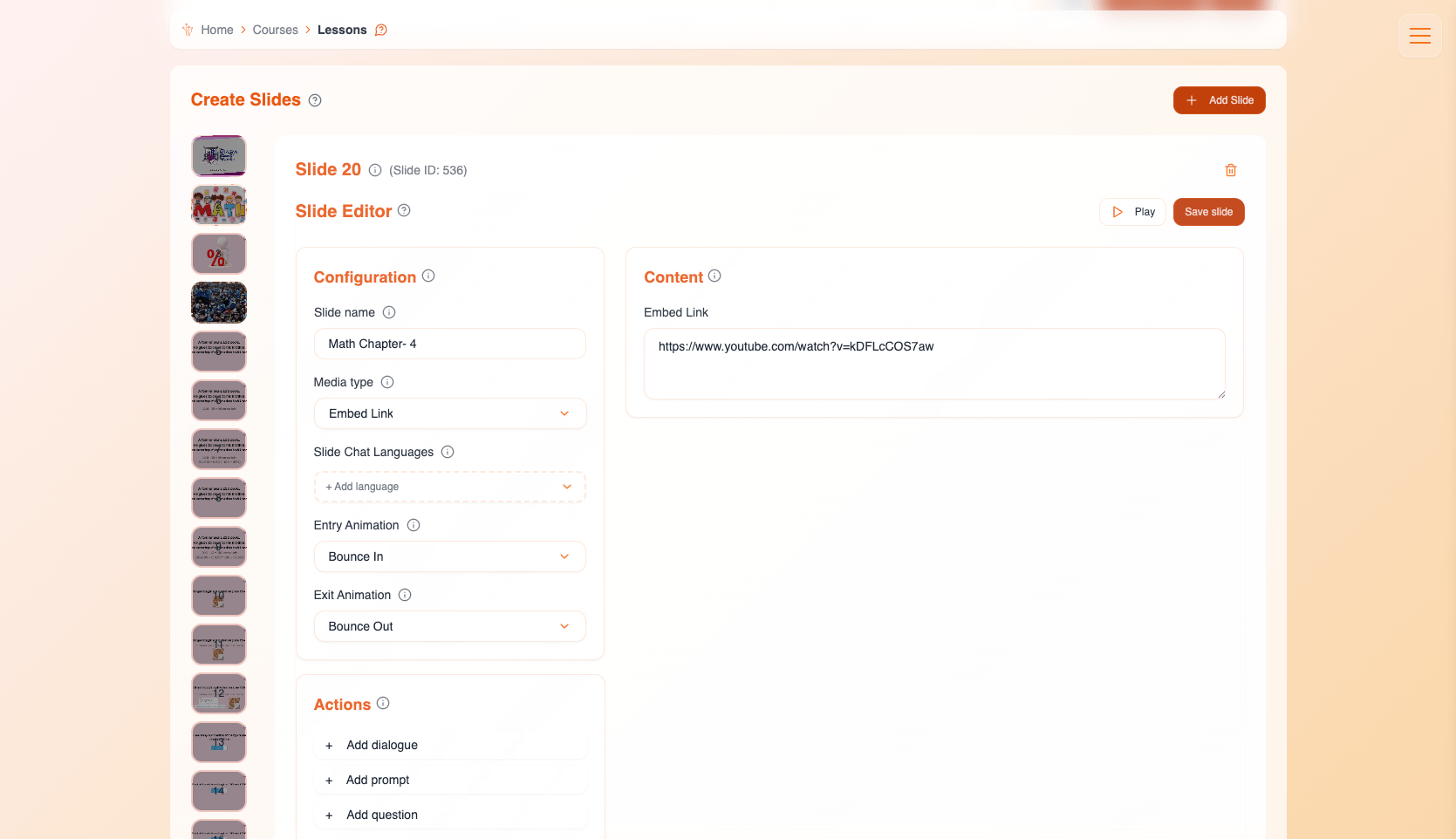Click Lessons in breadcrumb
The width and height of the screenshot is (1456, 839).
click(342, 30)
